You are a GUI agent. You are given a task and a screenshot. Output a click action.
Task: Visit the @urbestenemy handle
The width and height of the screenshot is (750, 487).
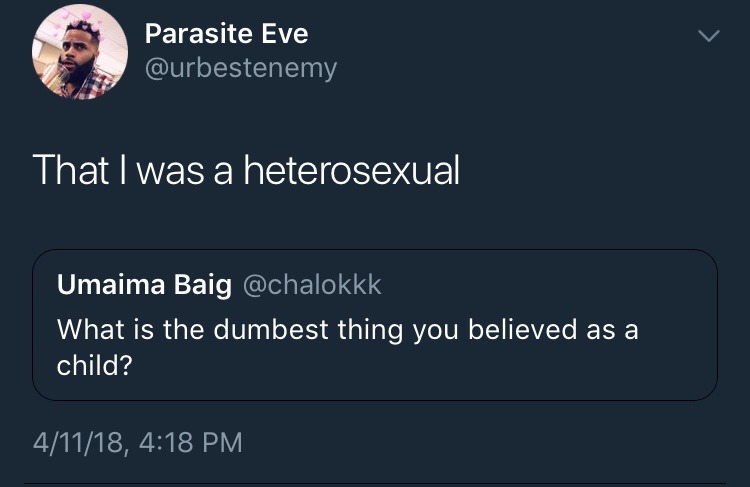[x=241, y=68]
